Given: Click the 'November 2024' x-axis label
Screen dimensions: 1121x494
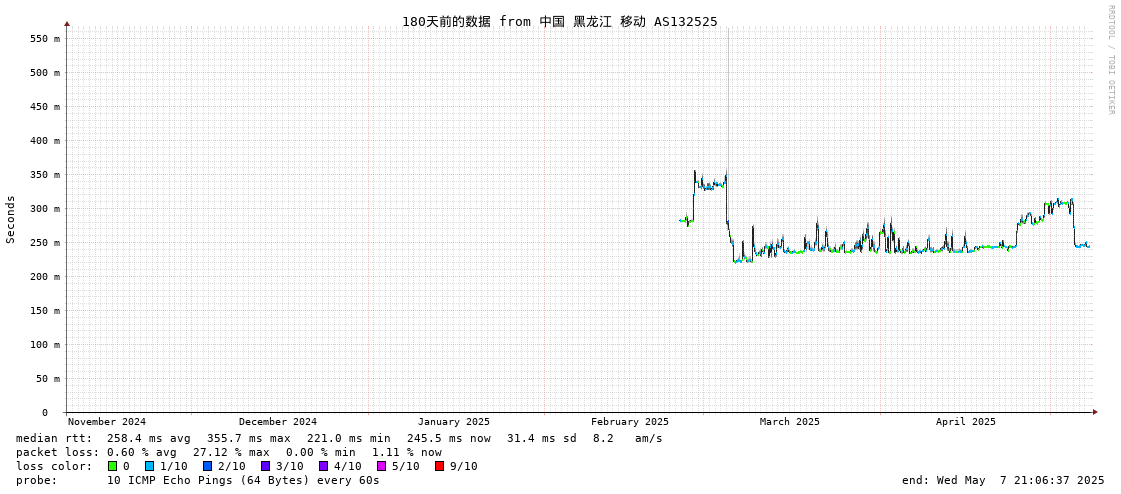Looking at the screenshot, I should (x=107, y=422).
